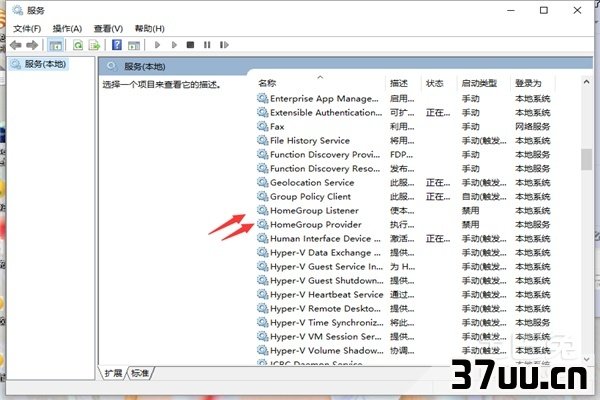Sort by the 描述 column header

[399, 83]
